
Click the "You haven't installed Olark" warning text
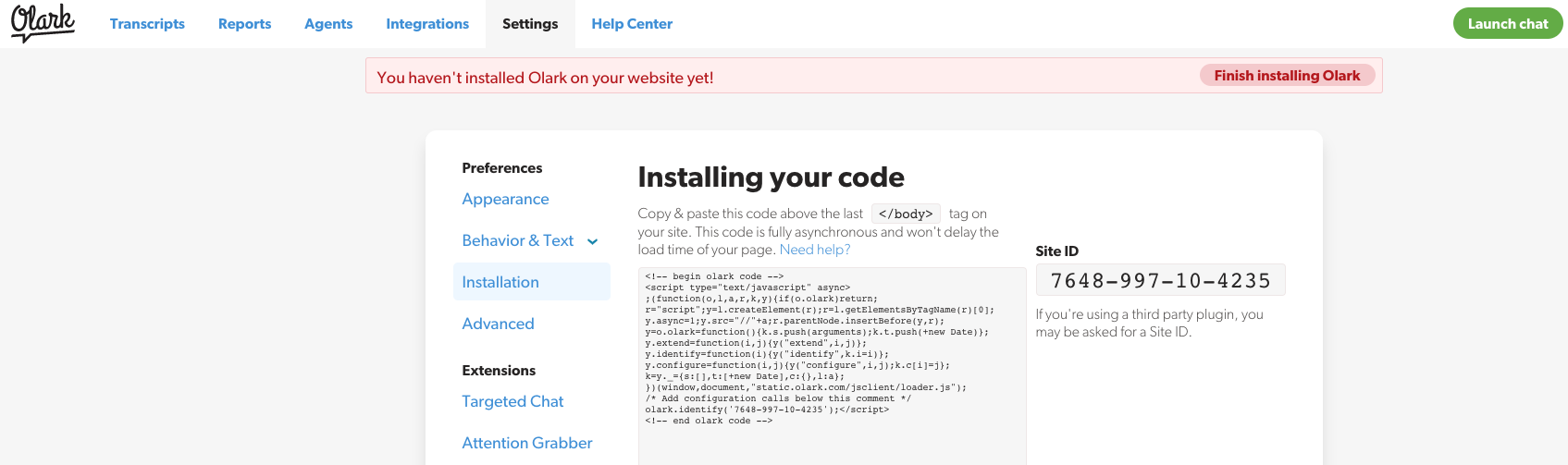(x=545, y=78)
